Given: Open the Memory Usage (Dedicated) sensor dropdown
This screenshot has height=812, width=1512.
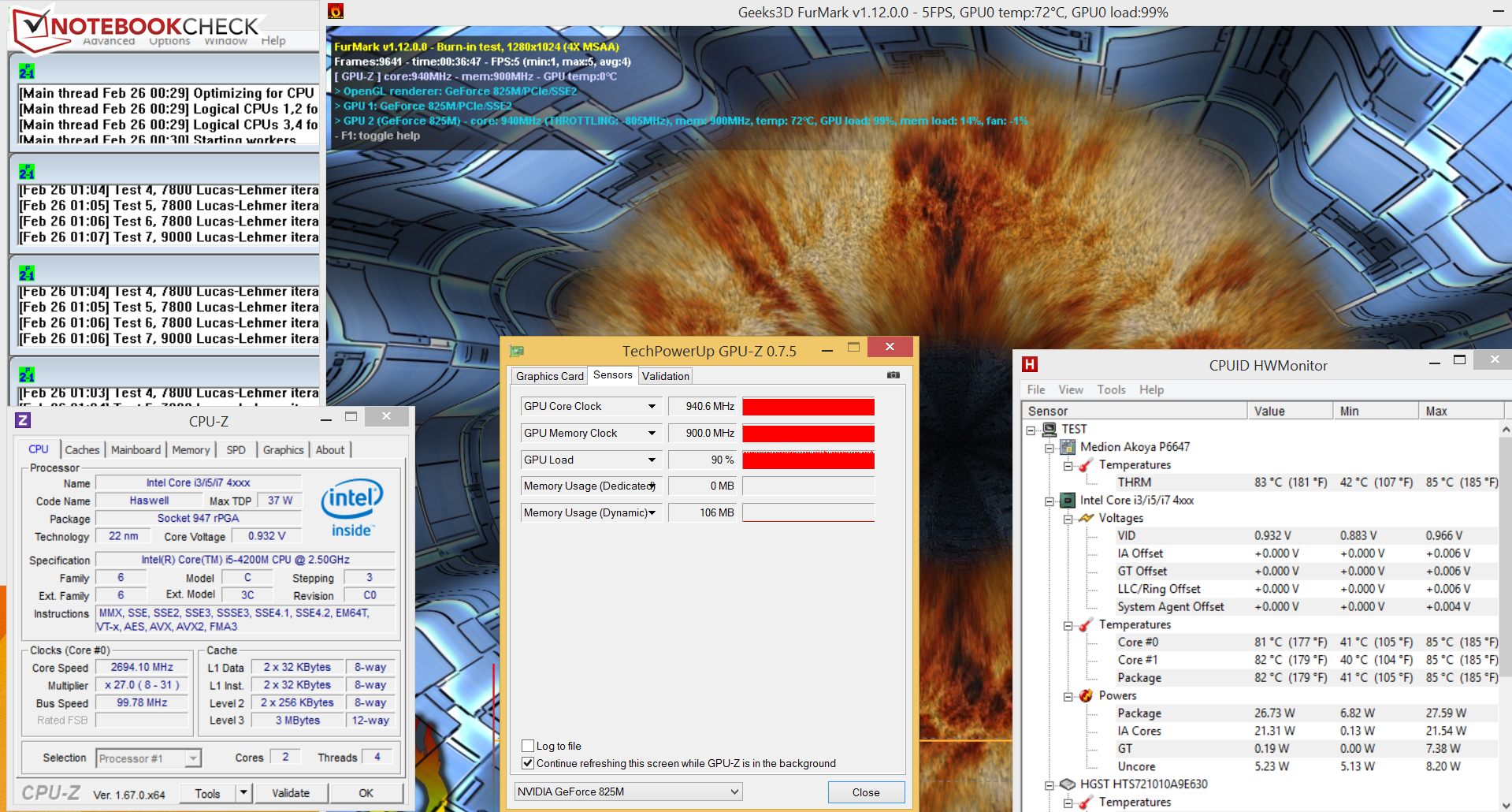Looking at the screenshot, I should [652, 486].
